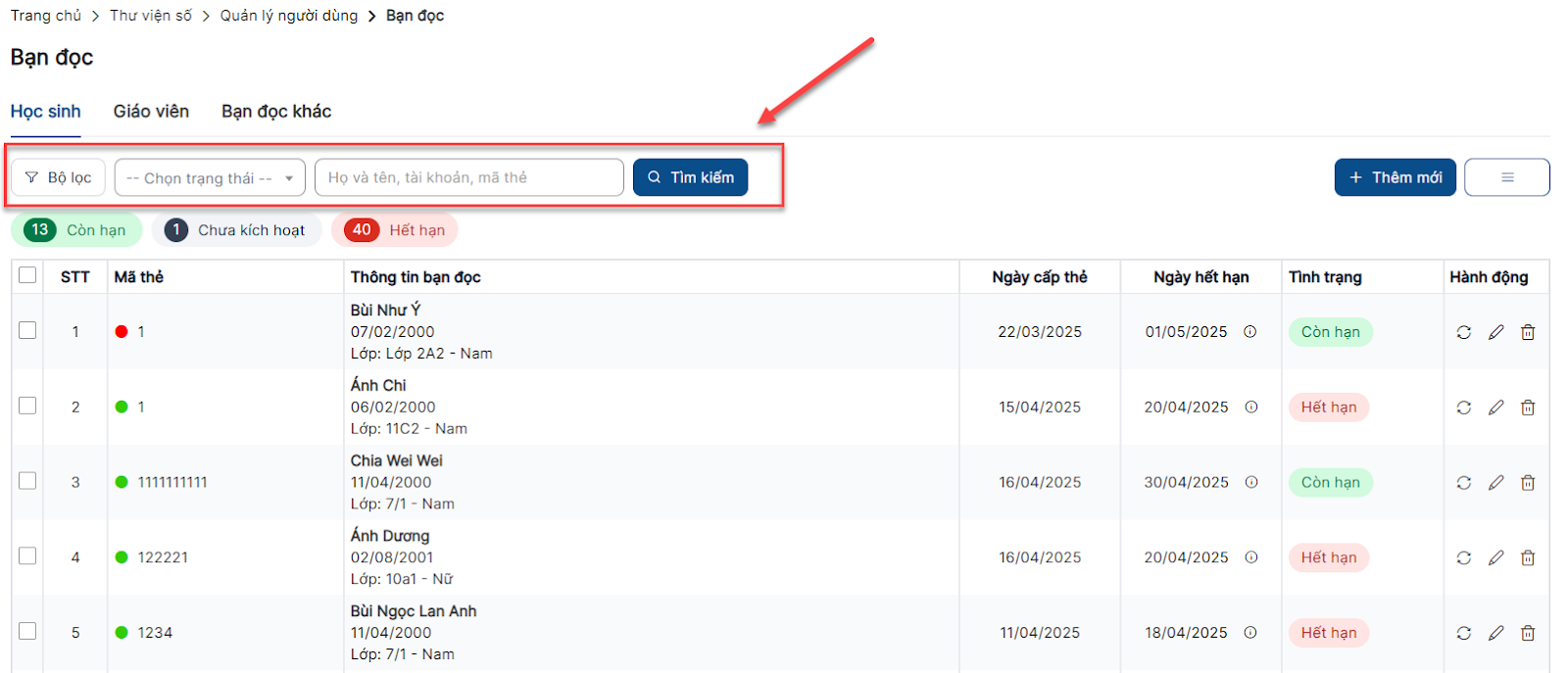The width and height of the screenshot is (1568, 673).
Task: Click info icon next to expiry date 30/04/2025
Action: pyautogui.click(x=1251, y=482)
